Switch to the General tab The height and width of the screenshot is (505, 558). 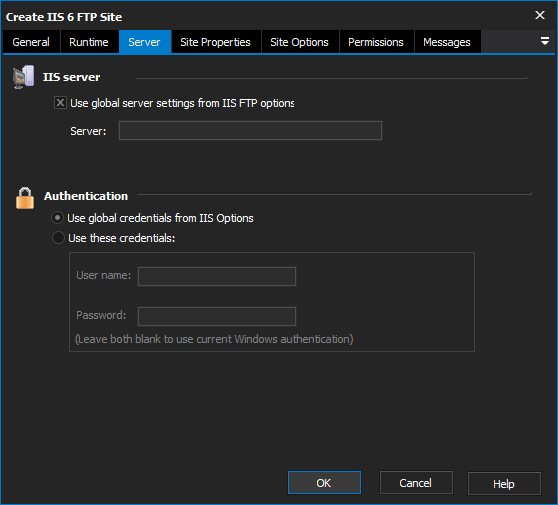pos(31,42)
